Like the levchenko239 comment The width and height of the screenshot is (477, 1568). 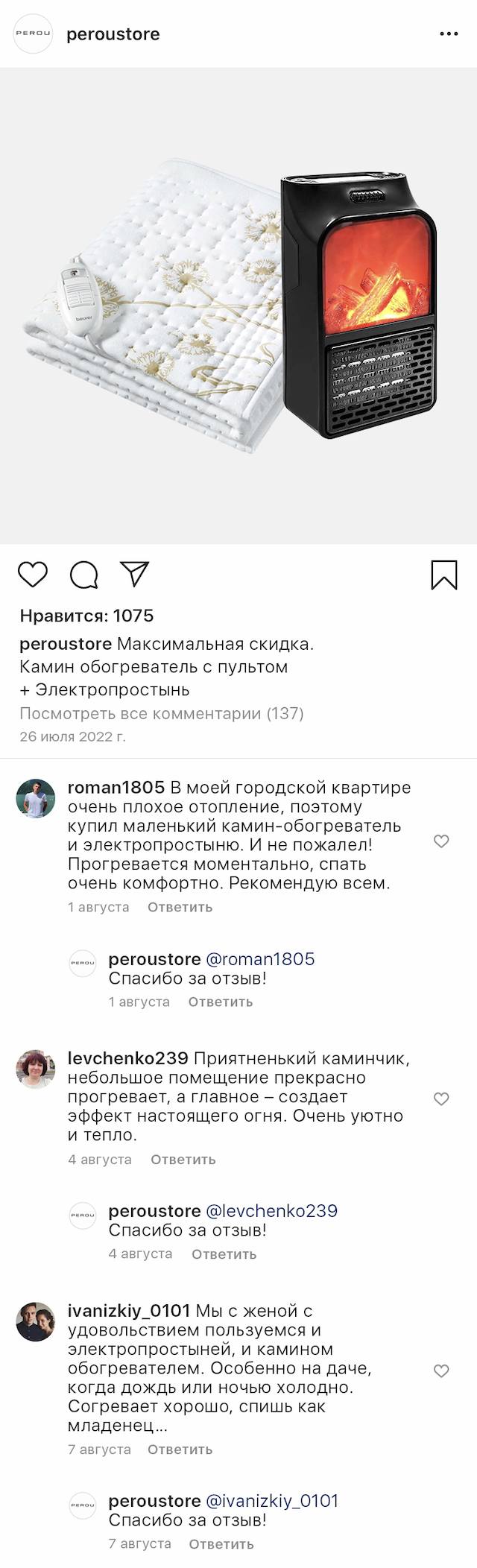[x=441, y=1098]
